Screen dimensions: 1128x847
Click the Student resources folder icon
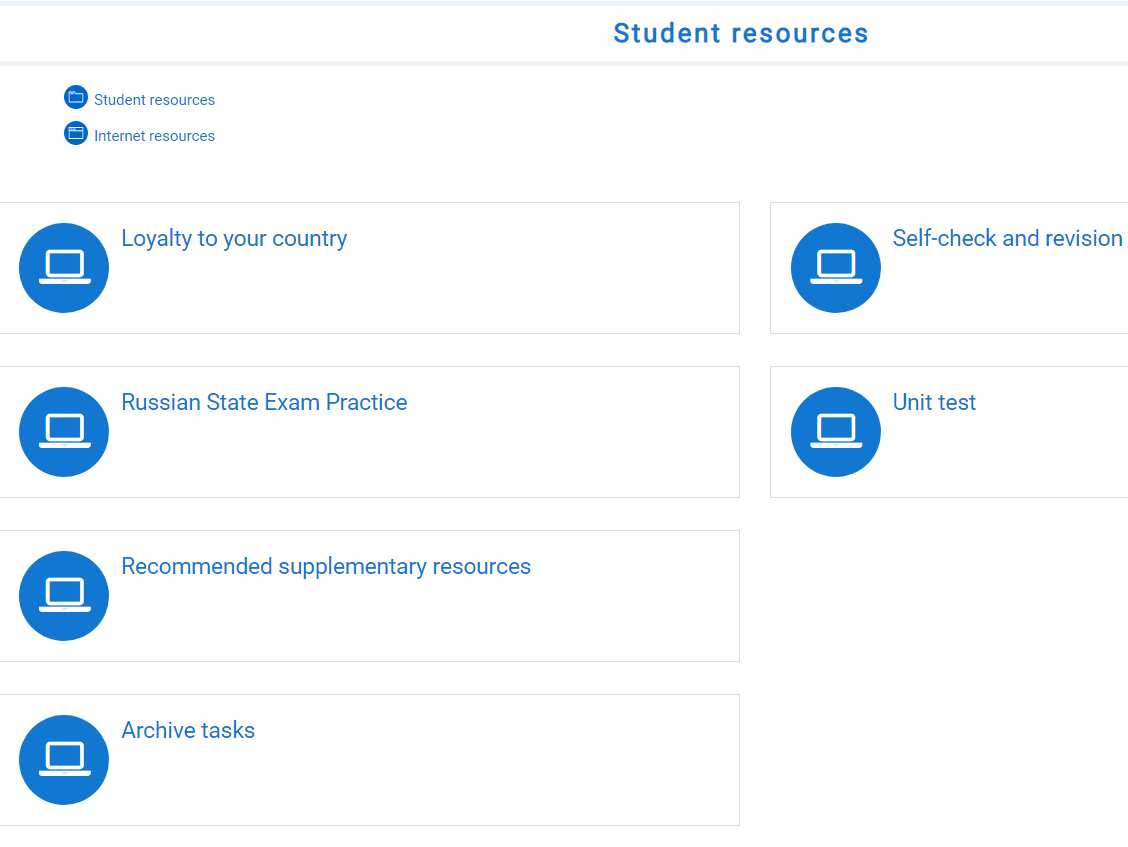(75, 96)
